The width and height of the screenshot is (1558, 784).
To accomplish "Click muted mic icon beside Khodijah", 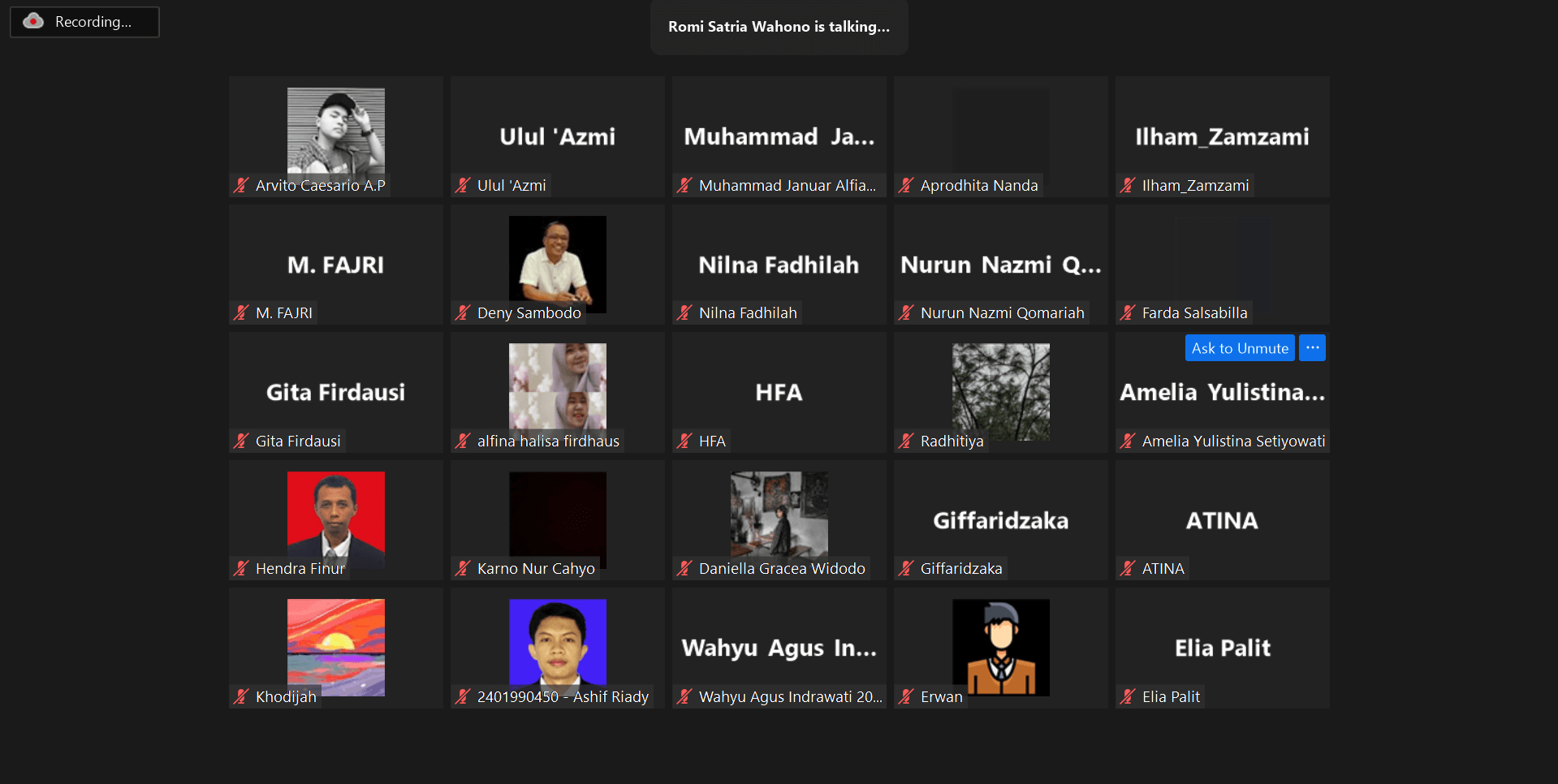I will click(x=241, y=696).
